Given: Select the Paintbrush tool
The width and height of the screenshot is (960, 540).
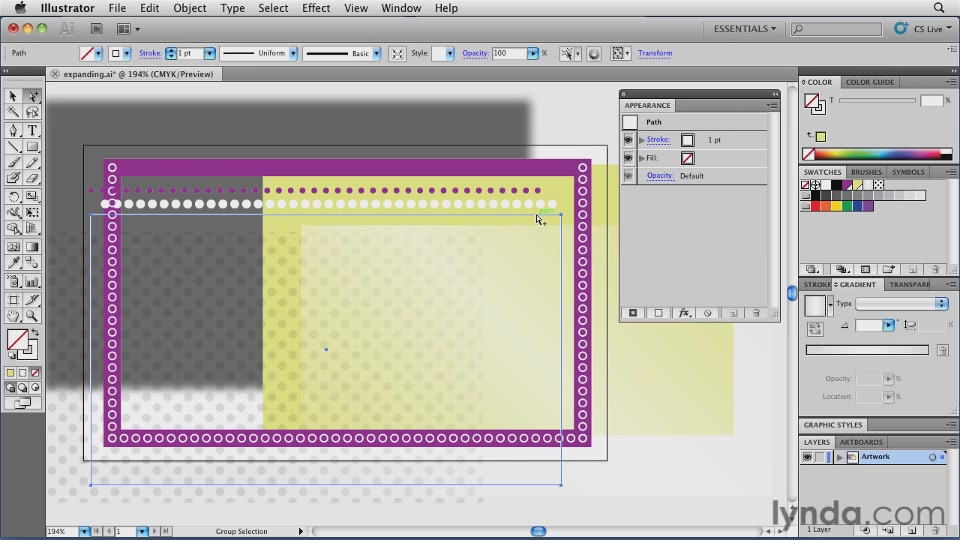Looking at the screenshot, I should [x=13, y=162].
